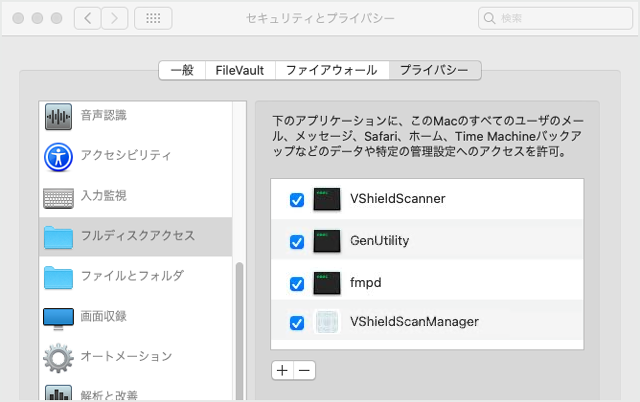Go forward with the right arrow button
Screen dimensions: 640x402
pos(114,18)
